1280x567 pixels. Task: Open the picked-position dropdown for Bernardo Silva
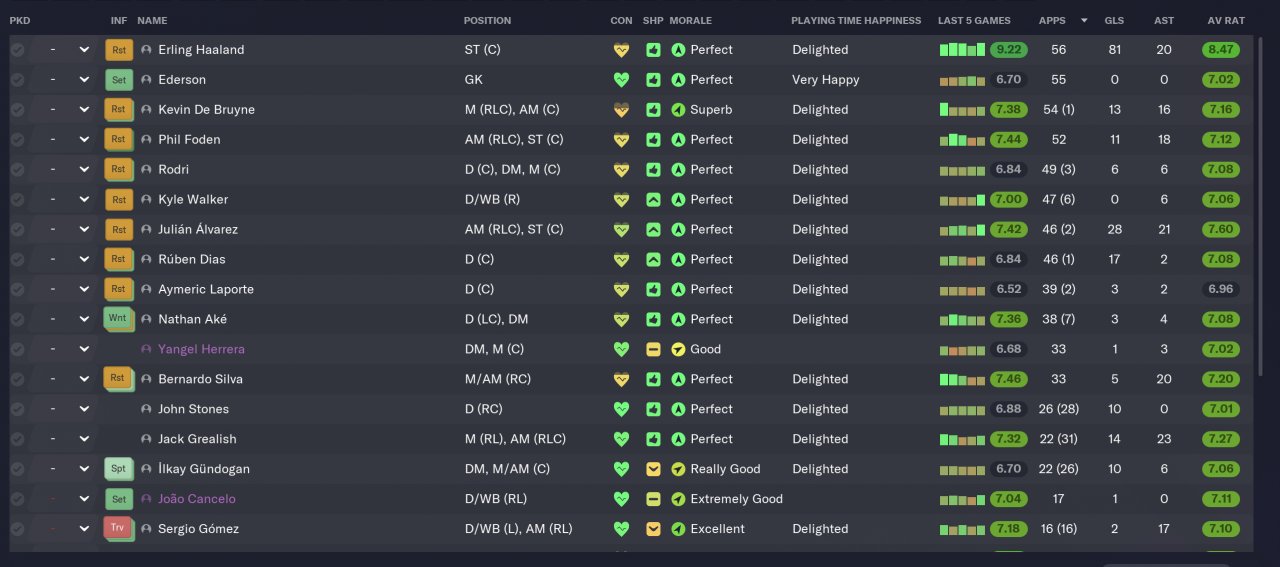84,379
